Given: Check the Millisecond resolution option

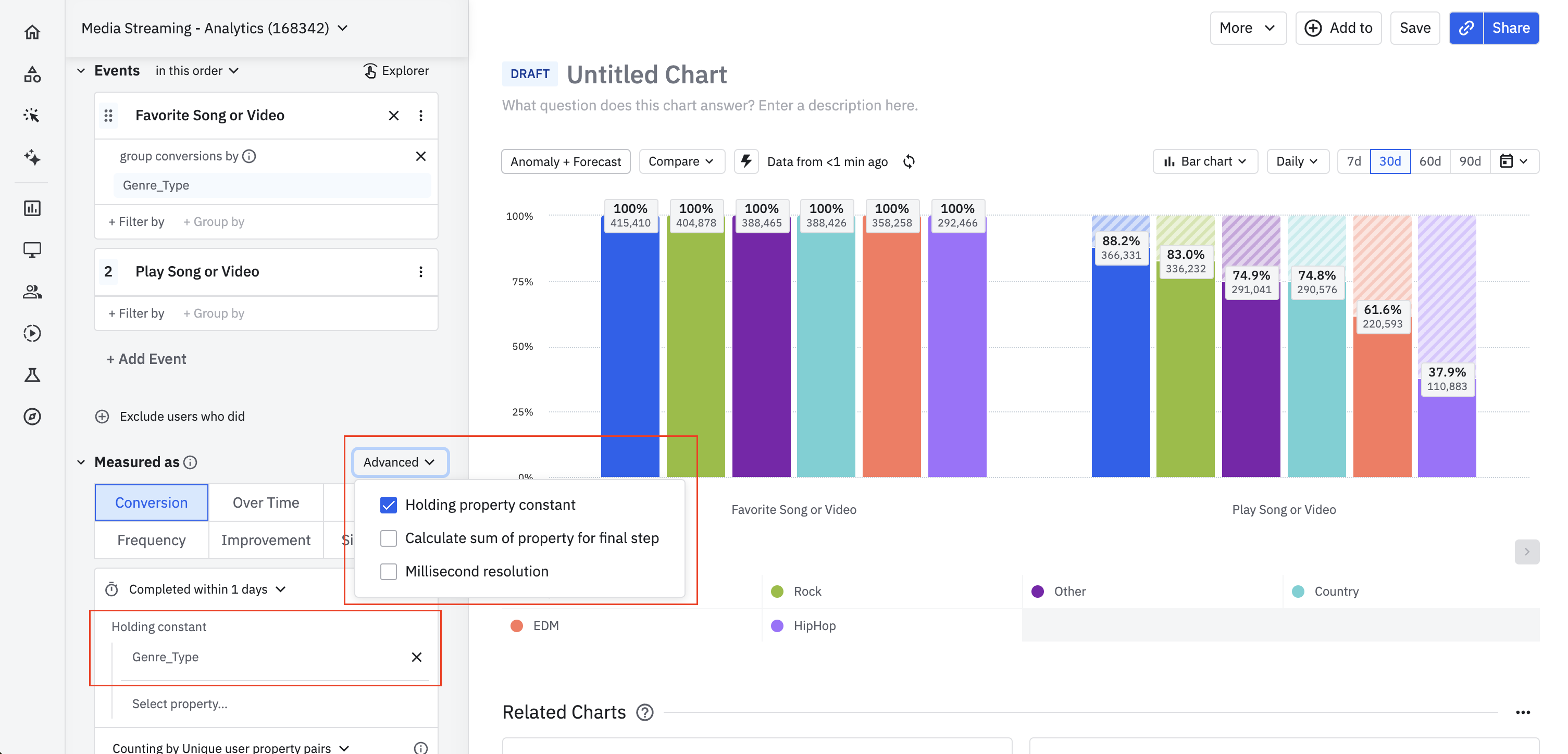Looking at the screenshot, I should [388, 571].
